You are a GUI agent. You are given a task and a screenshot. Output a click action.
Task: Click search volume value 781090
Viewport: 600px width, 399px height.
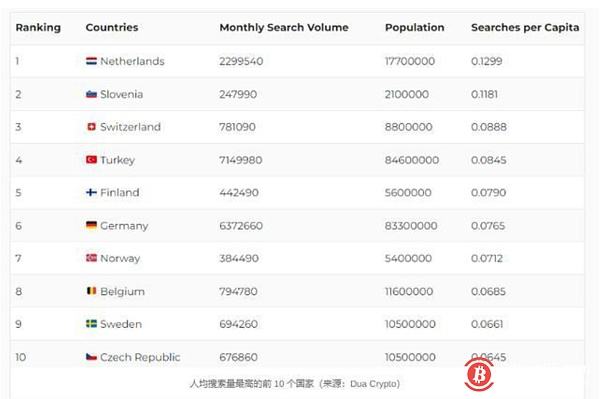237,127
